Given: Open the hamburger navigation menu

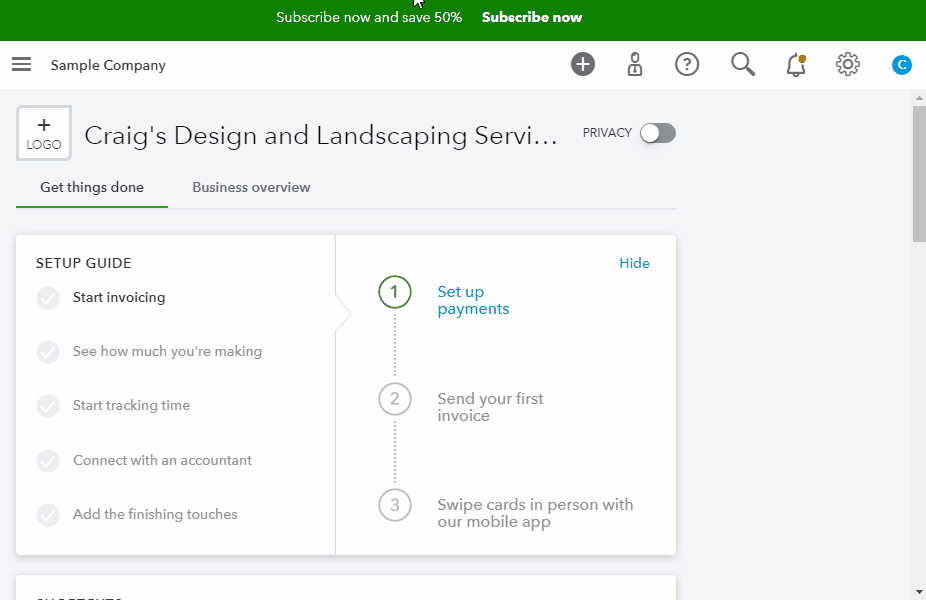Looking at the screenshot, I should coord(21,65).
